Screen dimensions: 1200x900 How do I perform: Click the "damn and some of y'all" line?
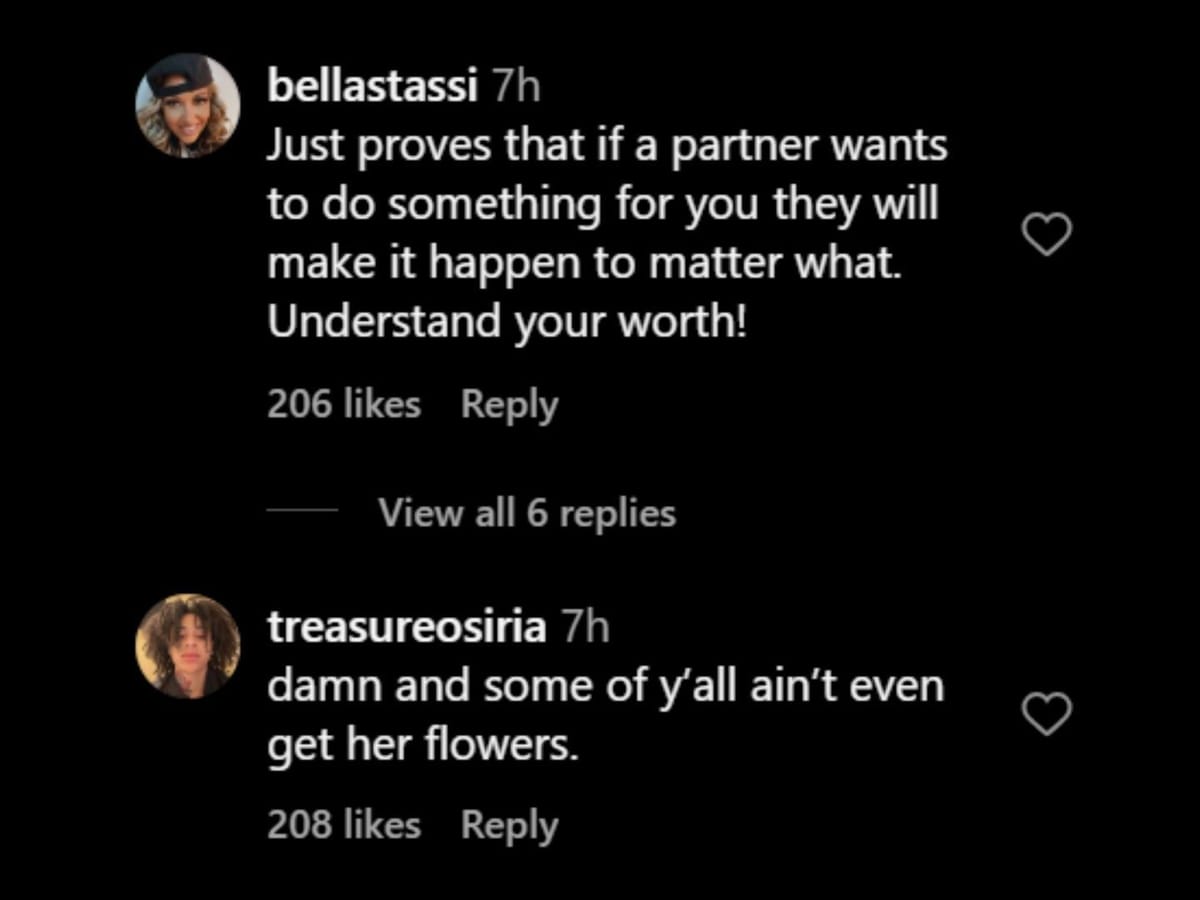pyautogui.click(x=605, y=687)
